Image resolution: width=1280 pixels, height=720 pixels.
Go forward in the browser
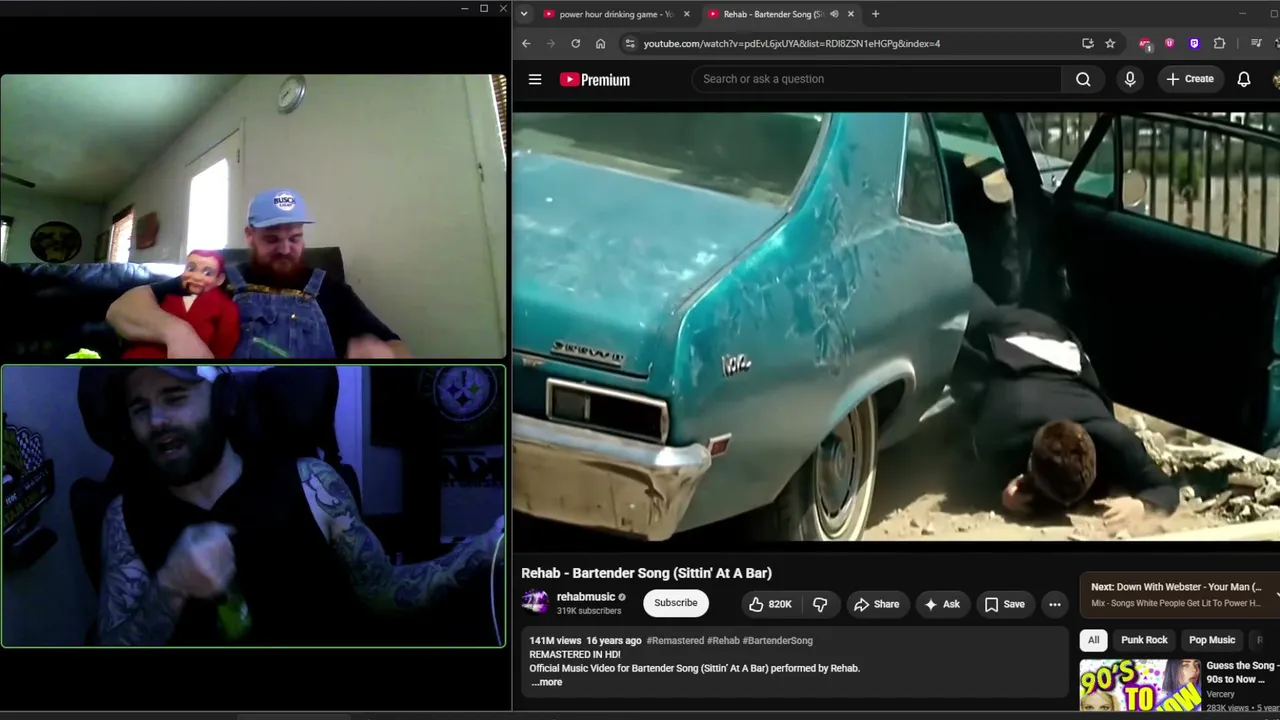(550, 43)
